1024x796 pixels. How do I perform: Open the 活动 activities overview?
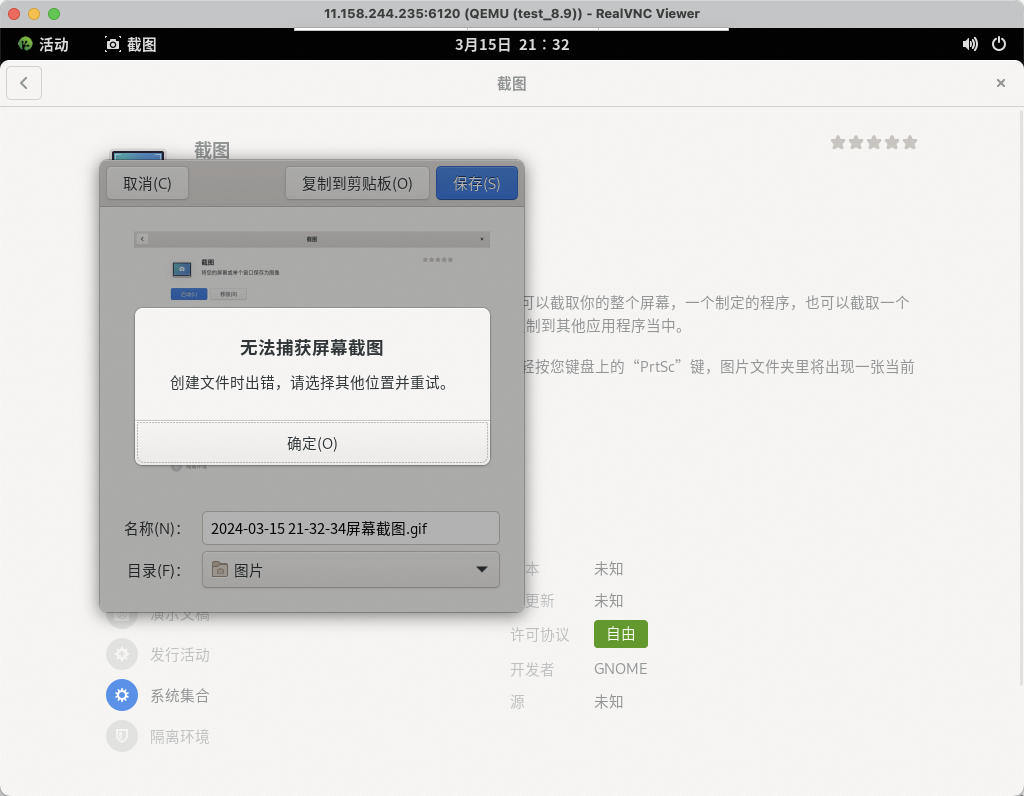click(x=43, y=44)
